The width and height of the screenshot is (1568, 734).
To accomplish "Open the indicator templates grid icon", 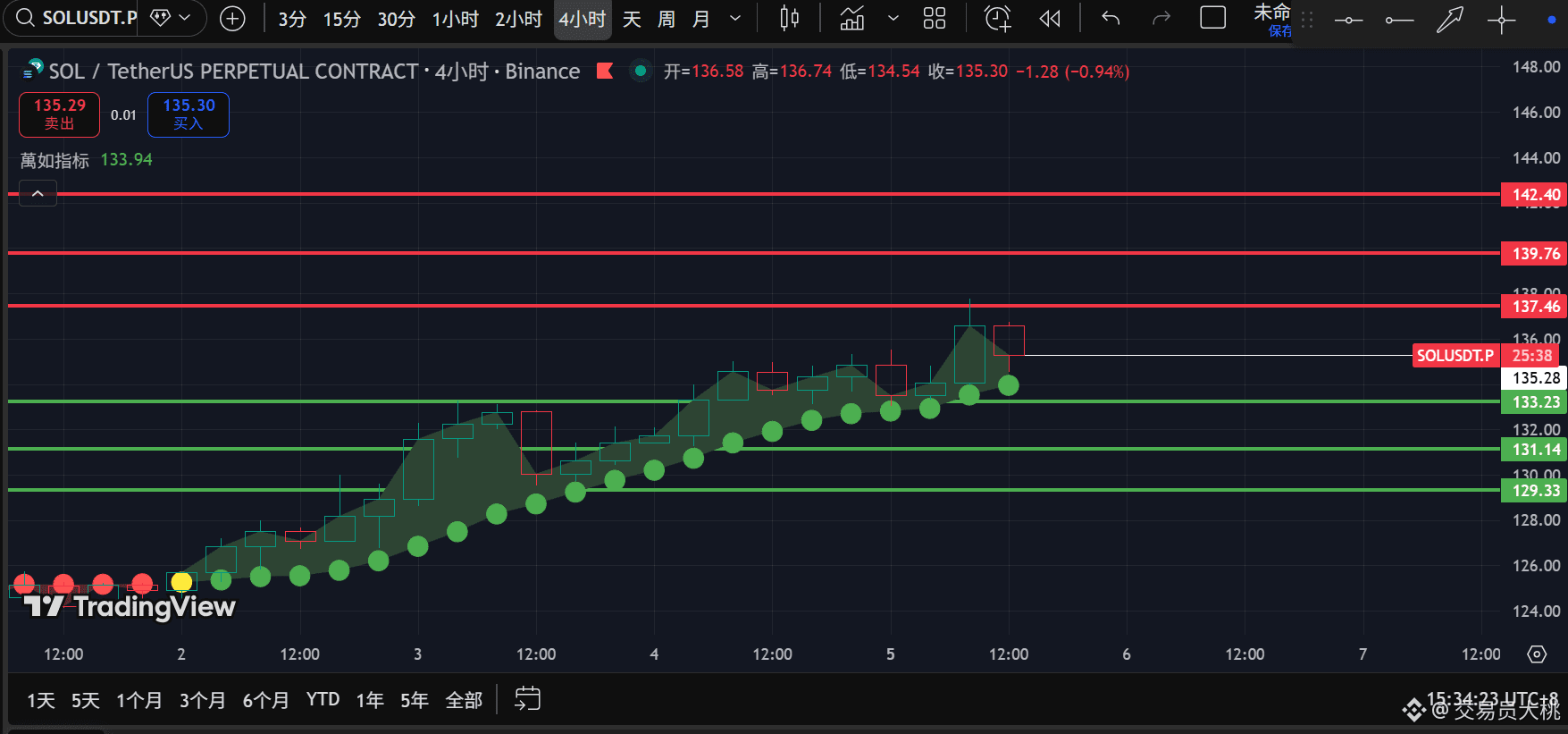I will click(x=935, y=19).
